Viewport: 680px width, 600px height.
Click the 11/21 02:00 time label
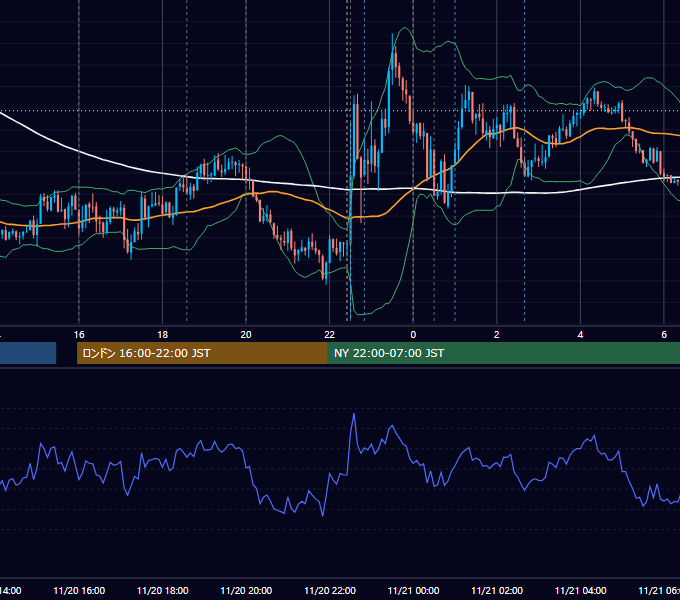pyautogui.click(x=497, y=590)
